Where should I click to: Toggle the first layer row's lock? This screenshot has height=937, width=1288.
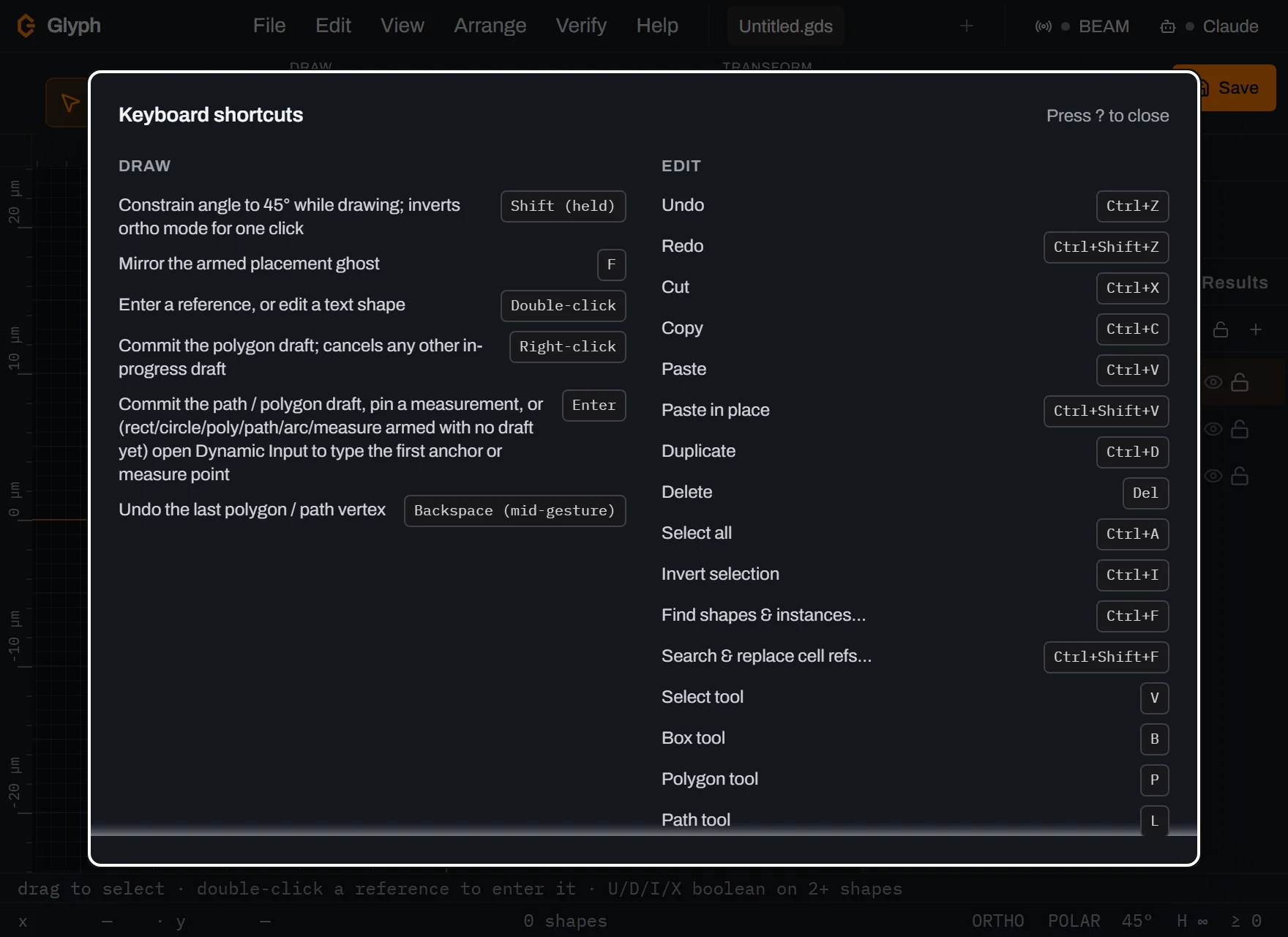point(1240,382)
